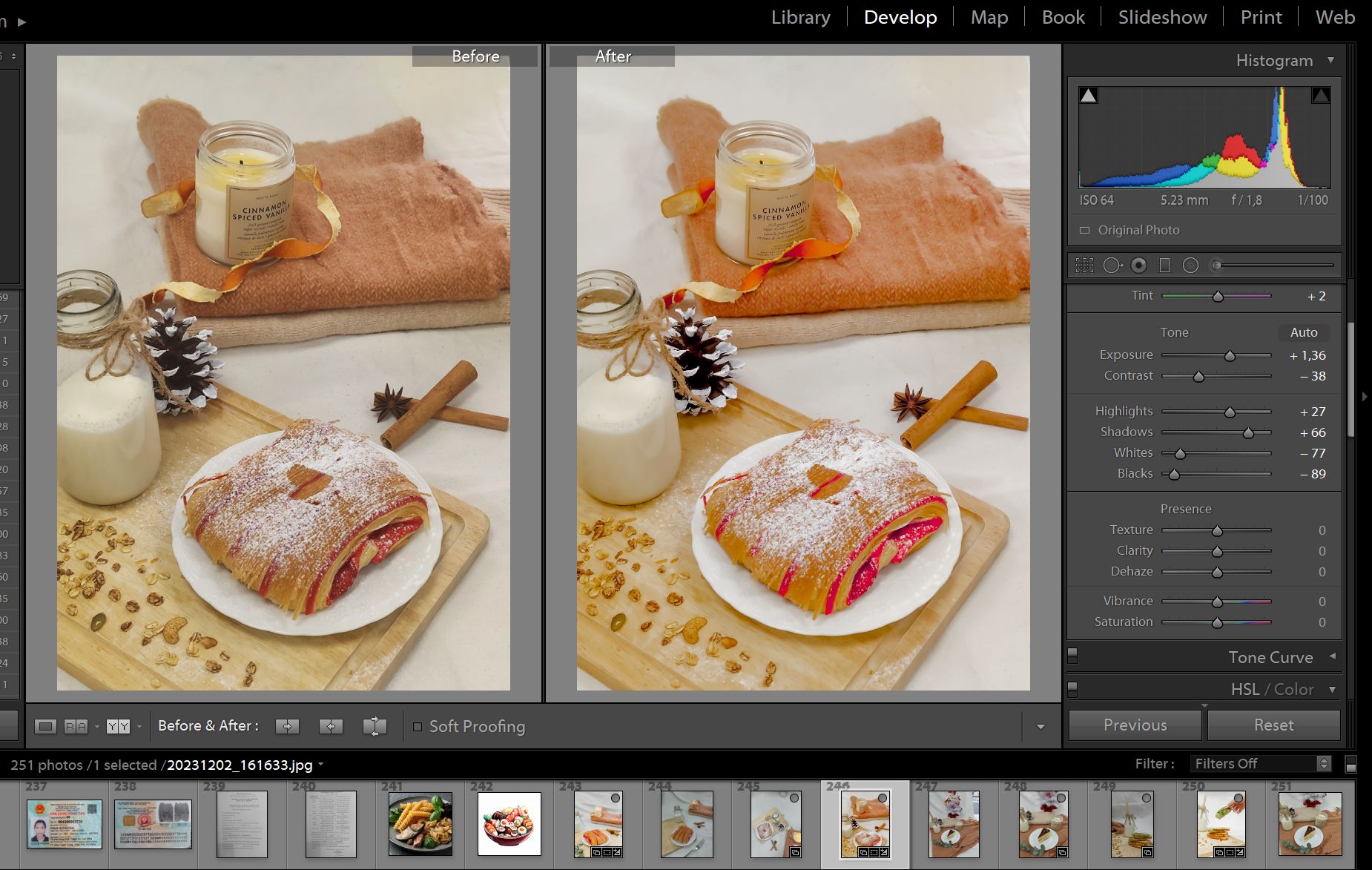
Task: Copy After settings to Before
Action: pyautogui.click(x=331, y=726)
